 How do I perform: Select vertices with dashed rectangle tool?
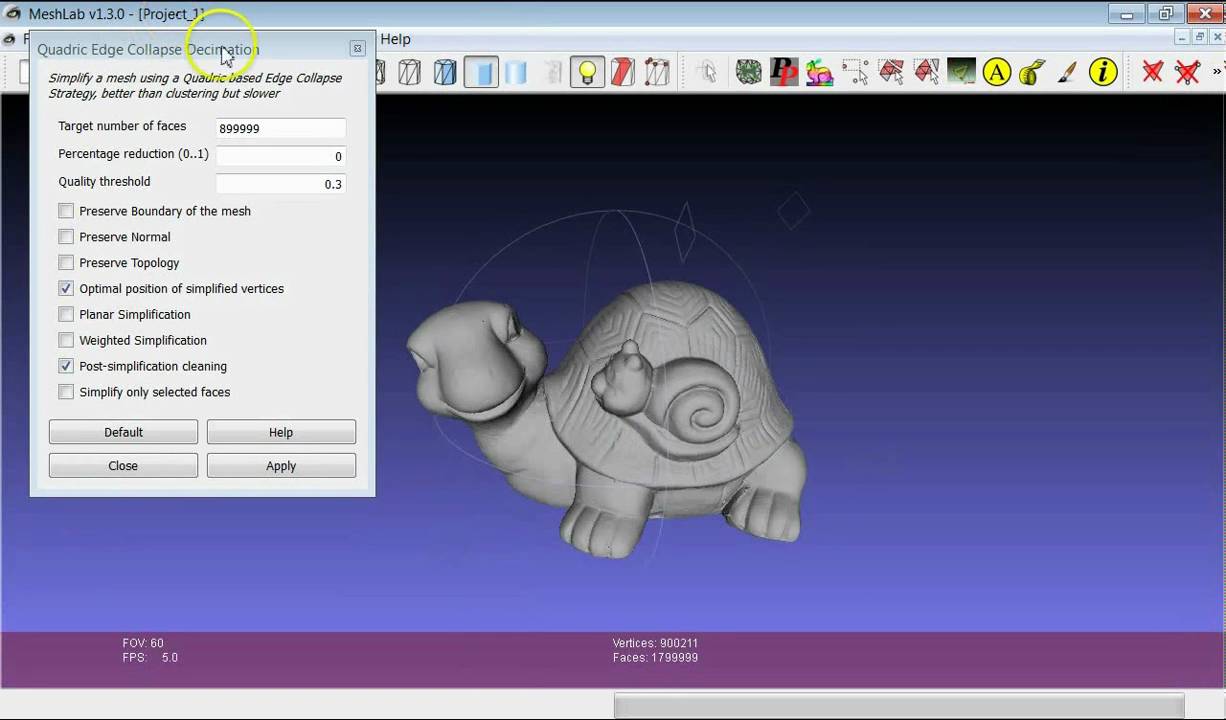pos(855,72)
